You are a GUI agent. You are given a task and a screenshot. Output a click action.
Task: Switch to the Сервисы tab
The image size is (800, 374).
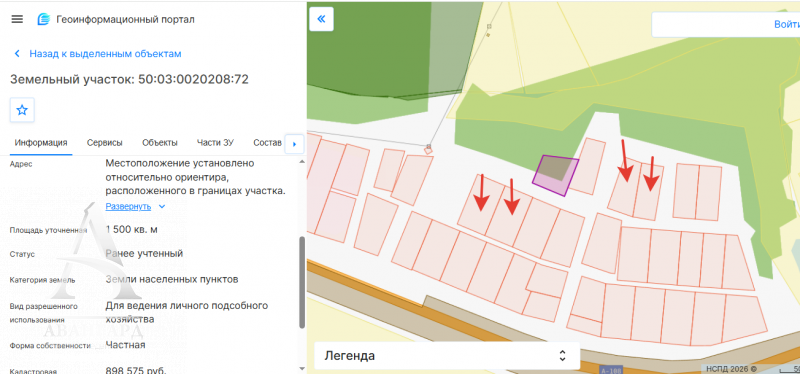105,142
